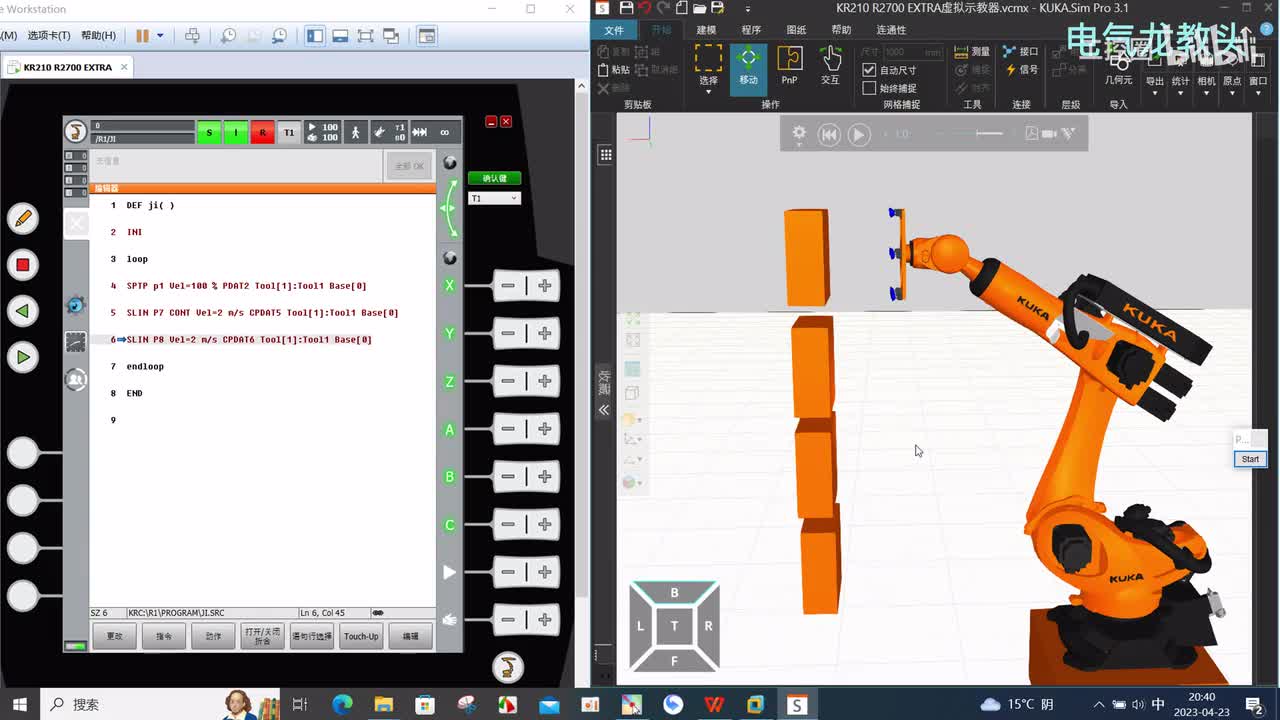Expand the collapsed left panel chevron

click(604, 410)
